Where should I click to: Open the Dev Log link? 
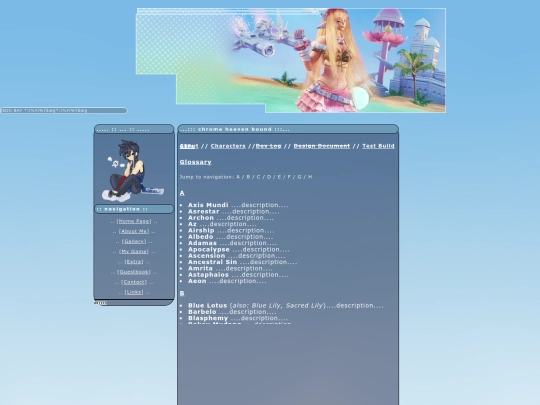[268, 146]
